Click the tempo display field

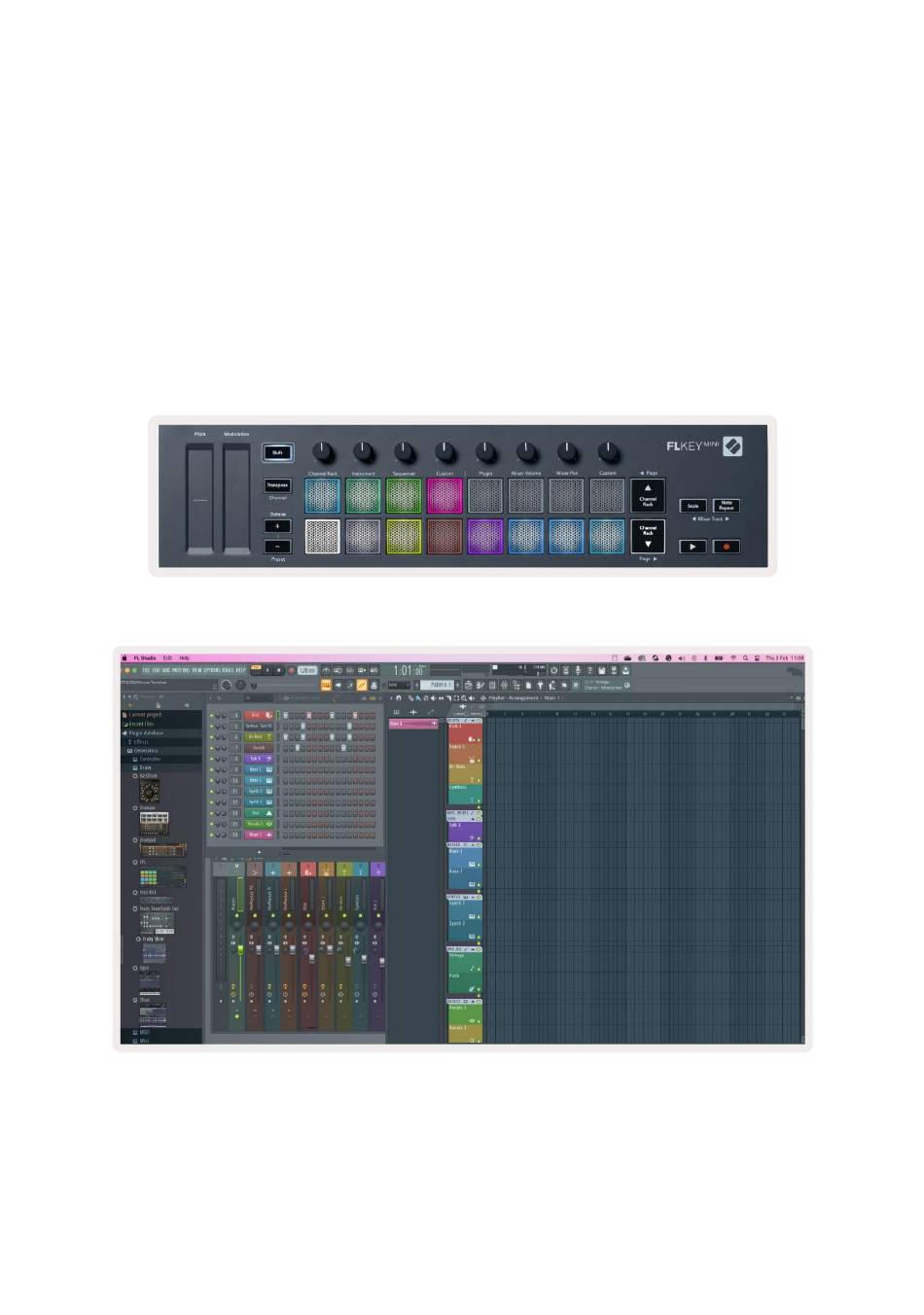pyautogui.click(x=307, y=670)
